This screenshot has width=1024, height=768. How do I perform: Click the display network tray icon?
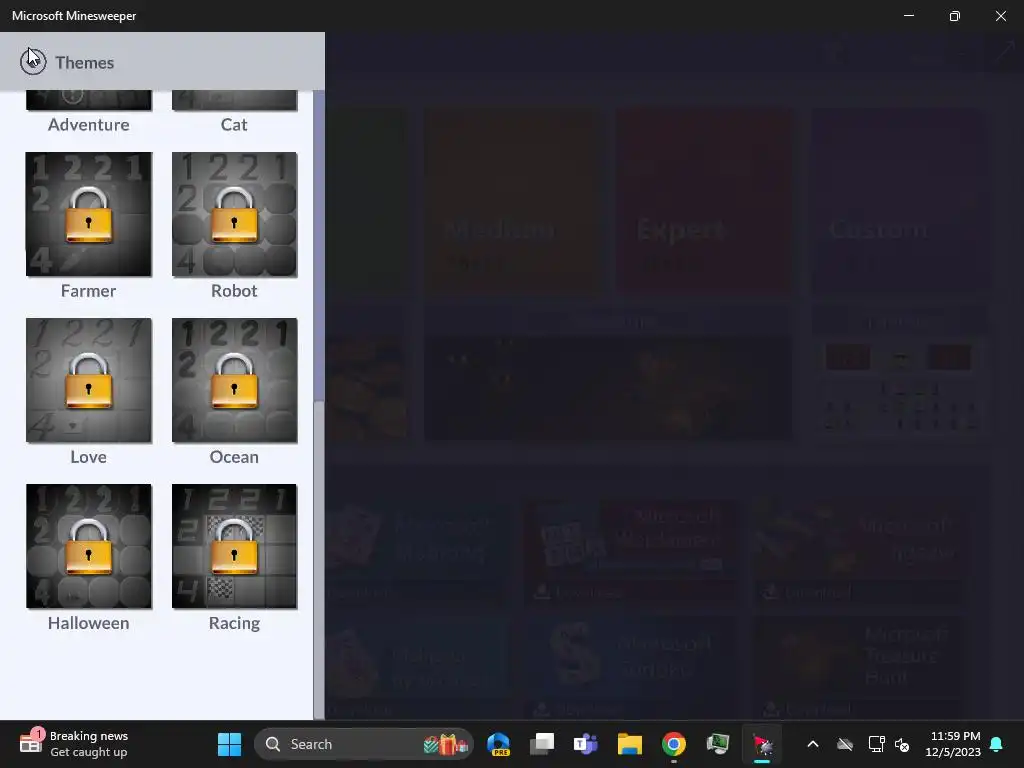point(876,744)
